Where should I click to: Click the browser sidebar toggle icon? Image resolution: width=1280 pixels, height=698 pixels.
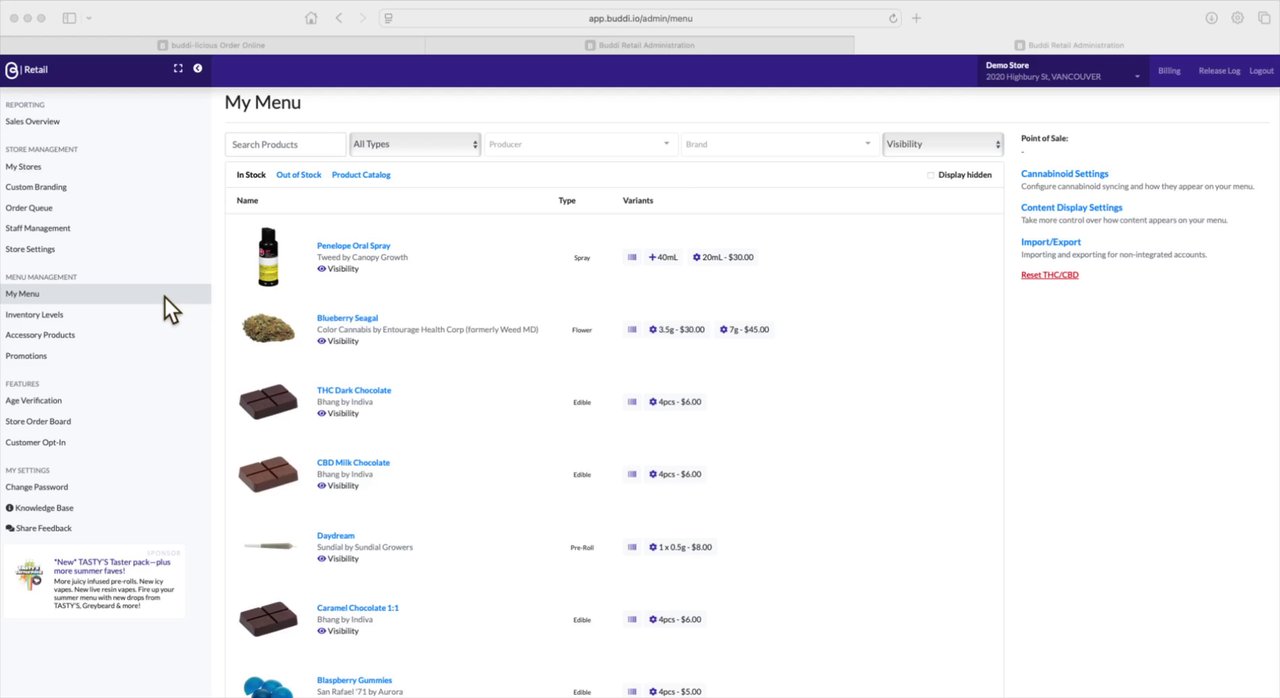click(69, 18)
